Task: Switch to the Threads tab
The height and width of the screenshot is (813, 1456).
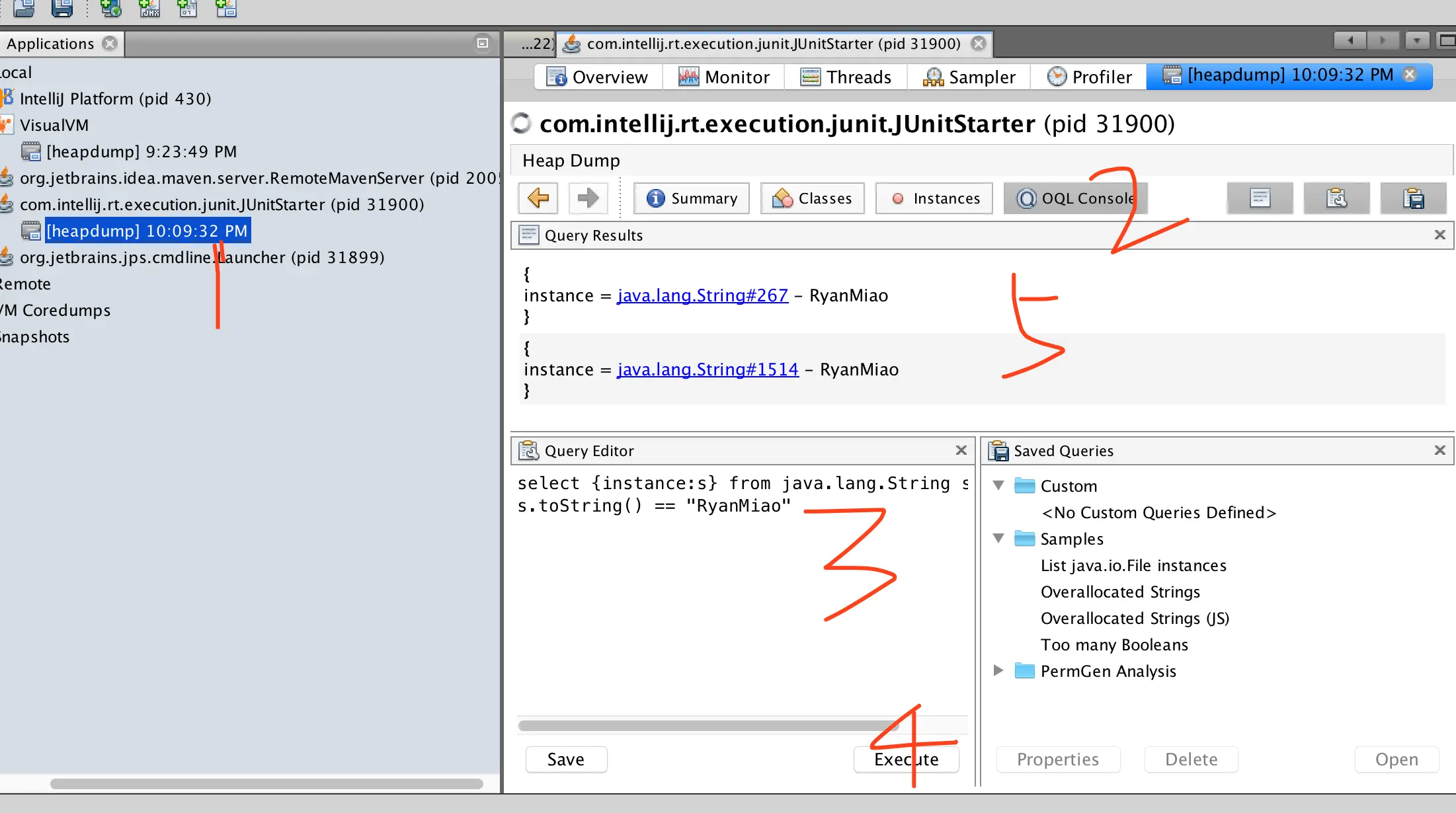Action: [846, 77]
